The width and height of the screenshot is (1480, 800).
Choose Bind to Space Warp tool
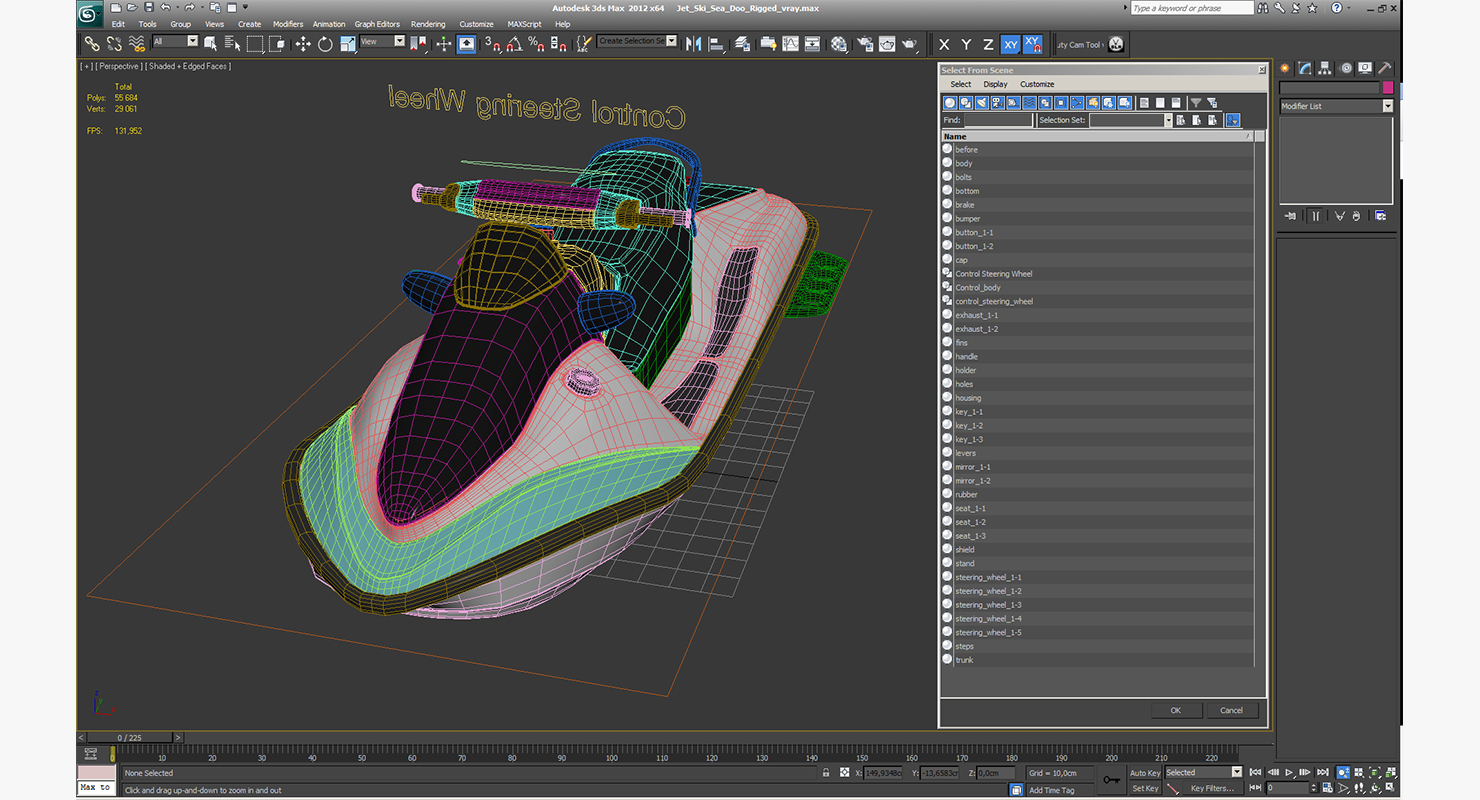click(137, 44)
